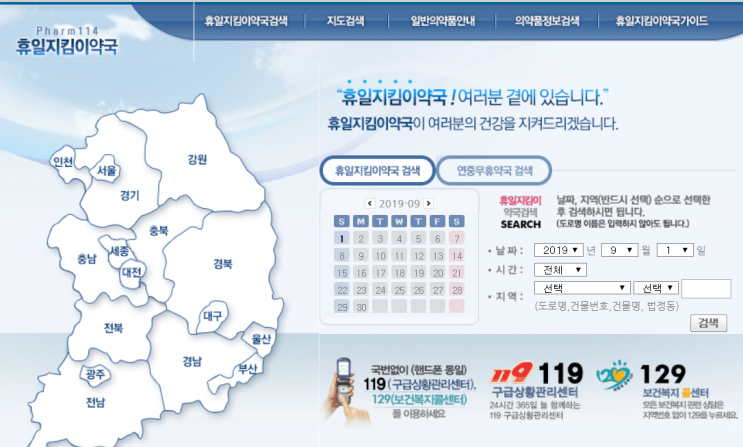This screenshot has height=447, width=743.
Task: Open the day dropdown showing 1
Action: [675, 250]
